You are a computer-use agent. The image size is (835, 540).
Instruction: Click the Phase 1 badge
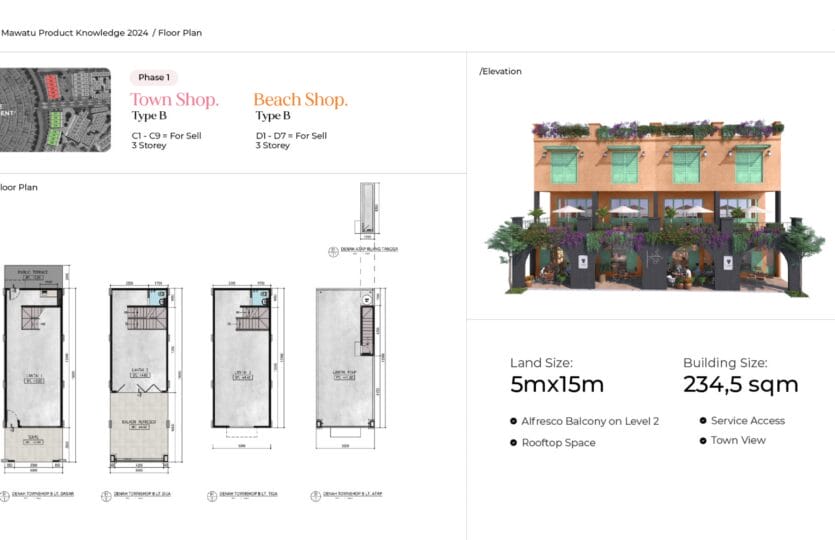[154, 77]
